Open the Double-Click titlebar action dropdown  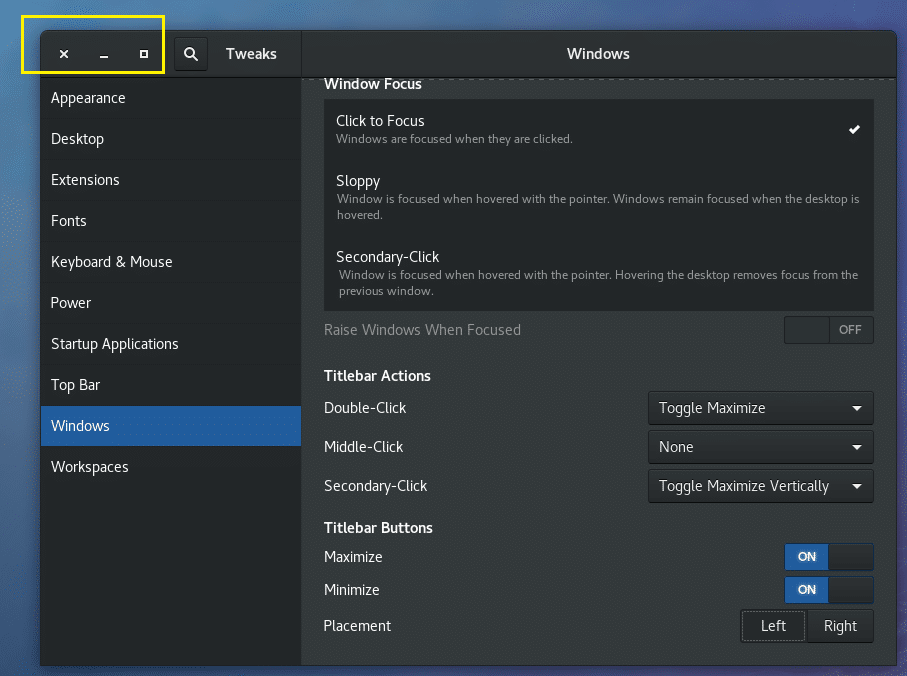[760, 408]
